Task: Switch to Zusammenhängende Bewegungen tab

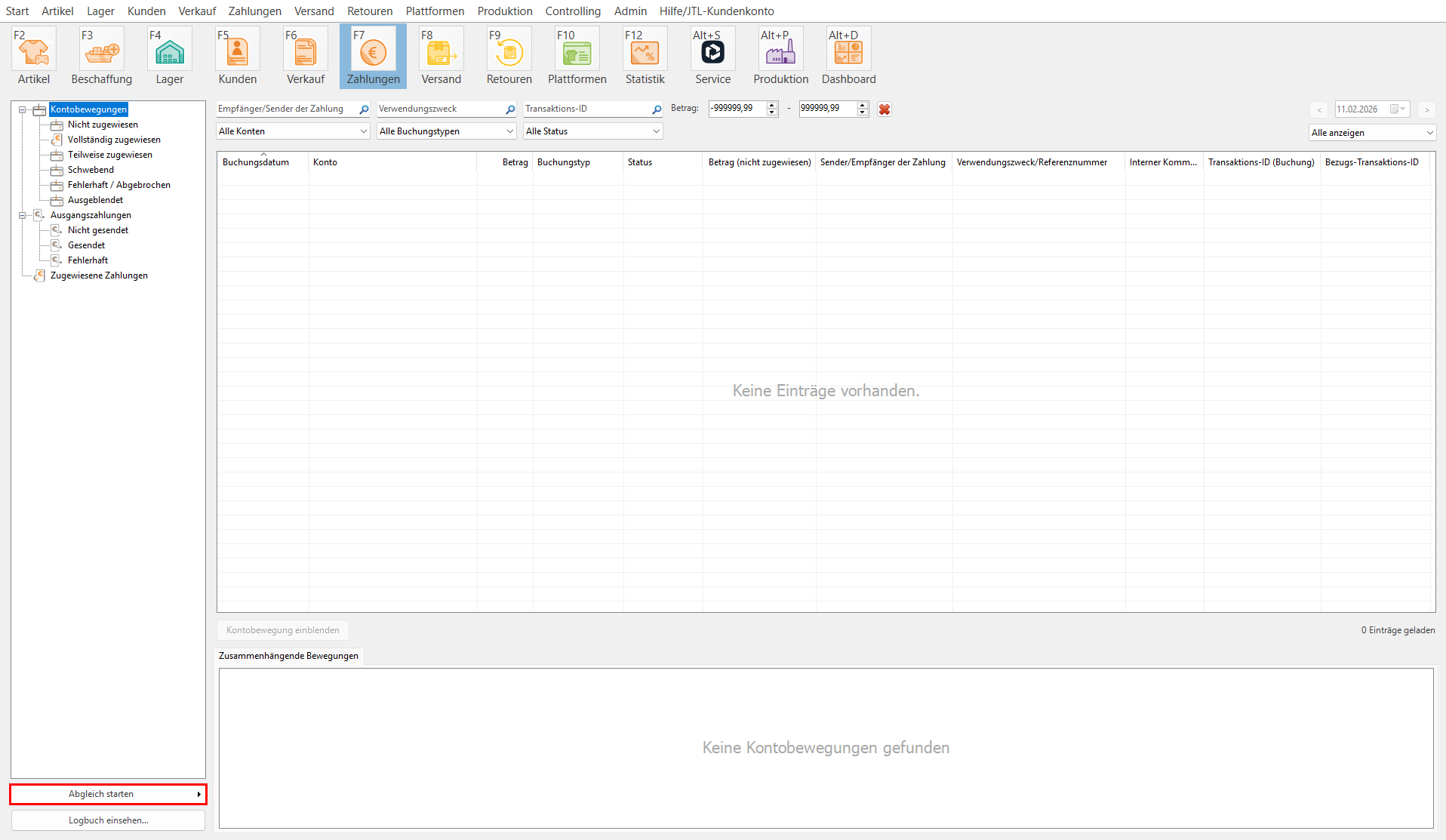Action: pyautogui.click(x=288, y=656)
